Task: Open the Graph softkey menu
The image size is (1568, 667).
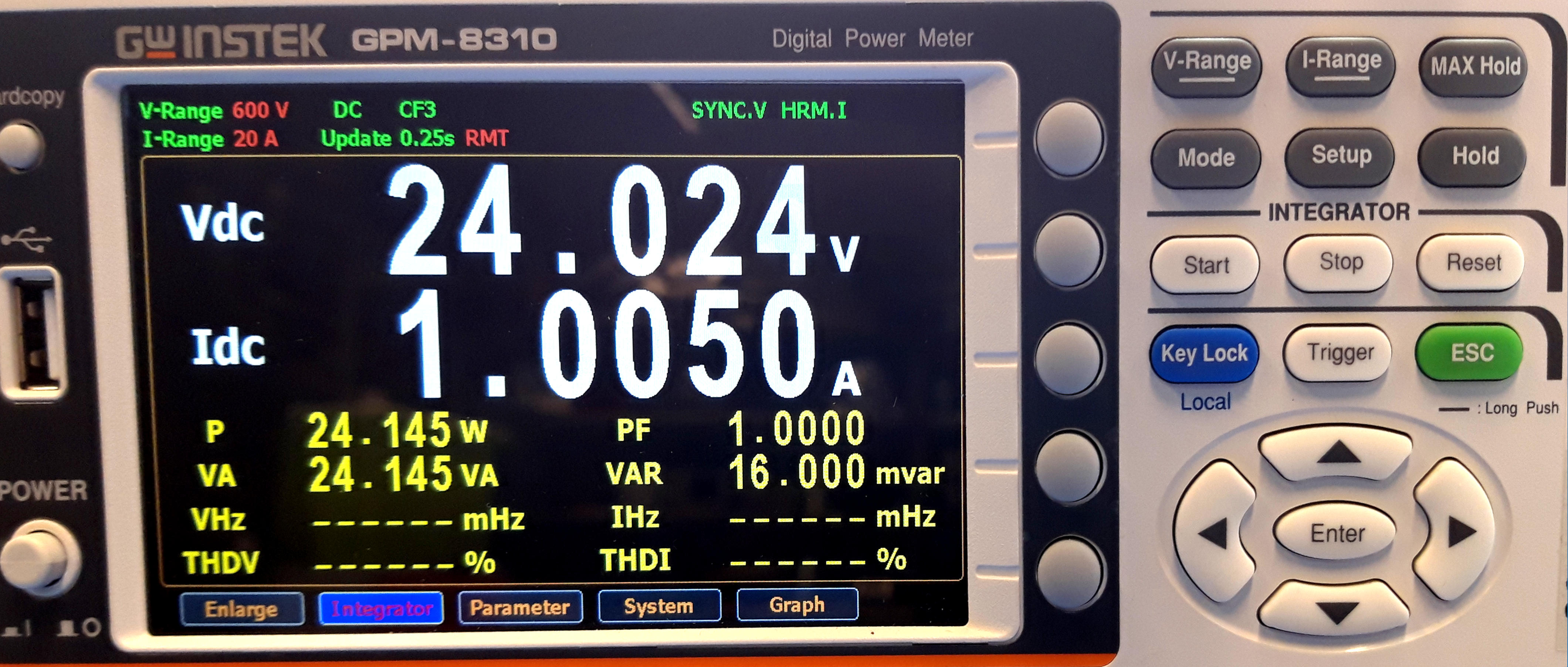Action: pos(797,604)
